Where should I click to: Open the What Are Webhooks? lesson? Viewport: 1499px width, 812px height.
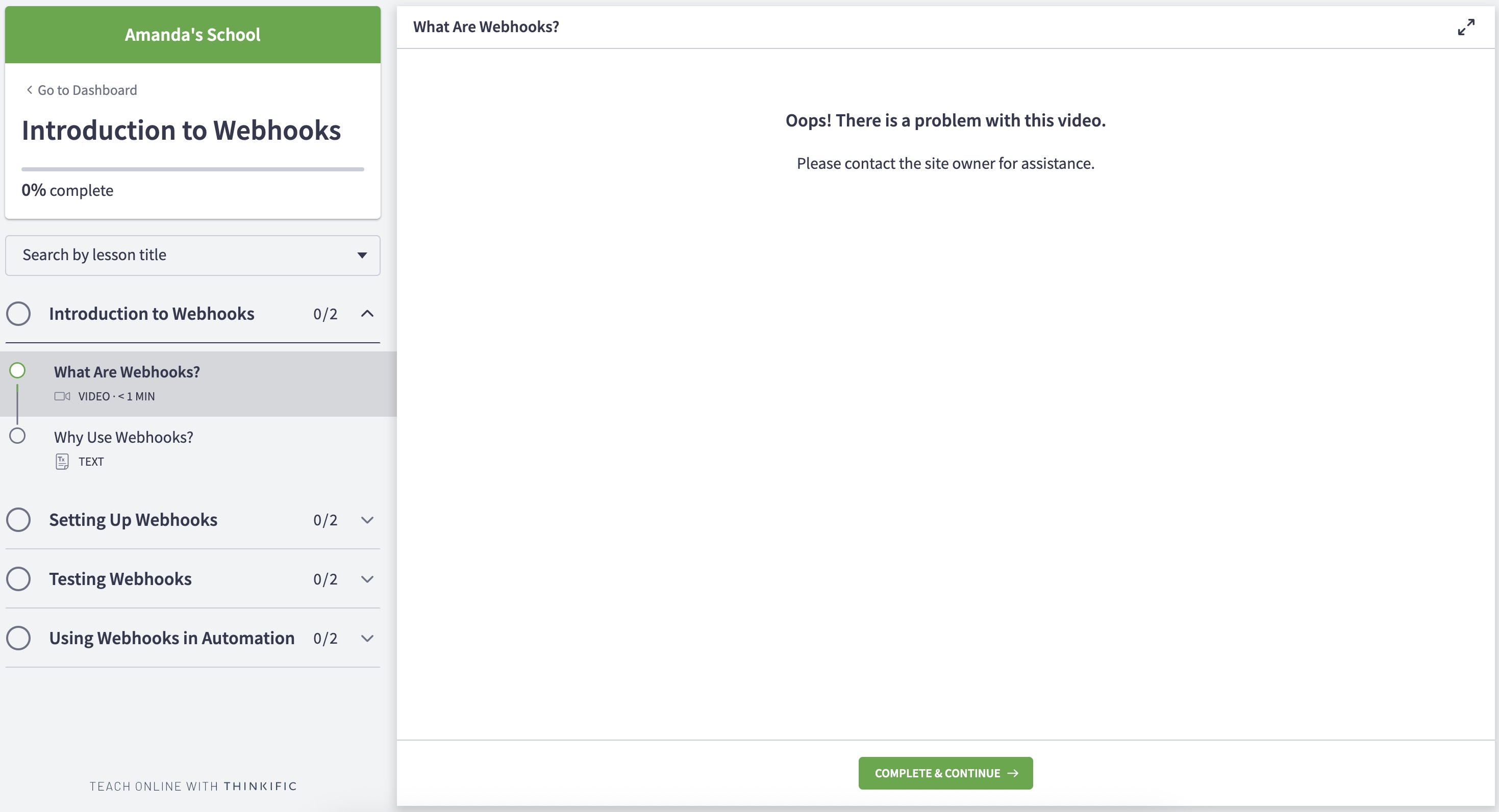click(x=198, y=384)
